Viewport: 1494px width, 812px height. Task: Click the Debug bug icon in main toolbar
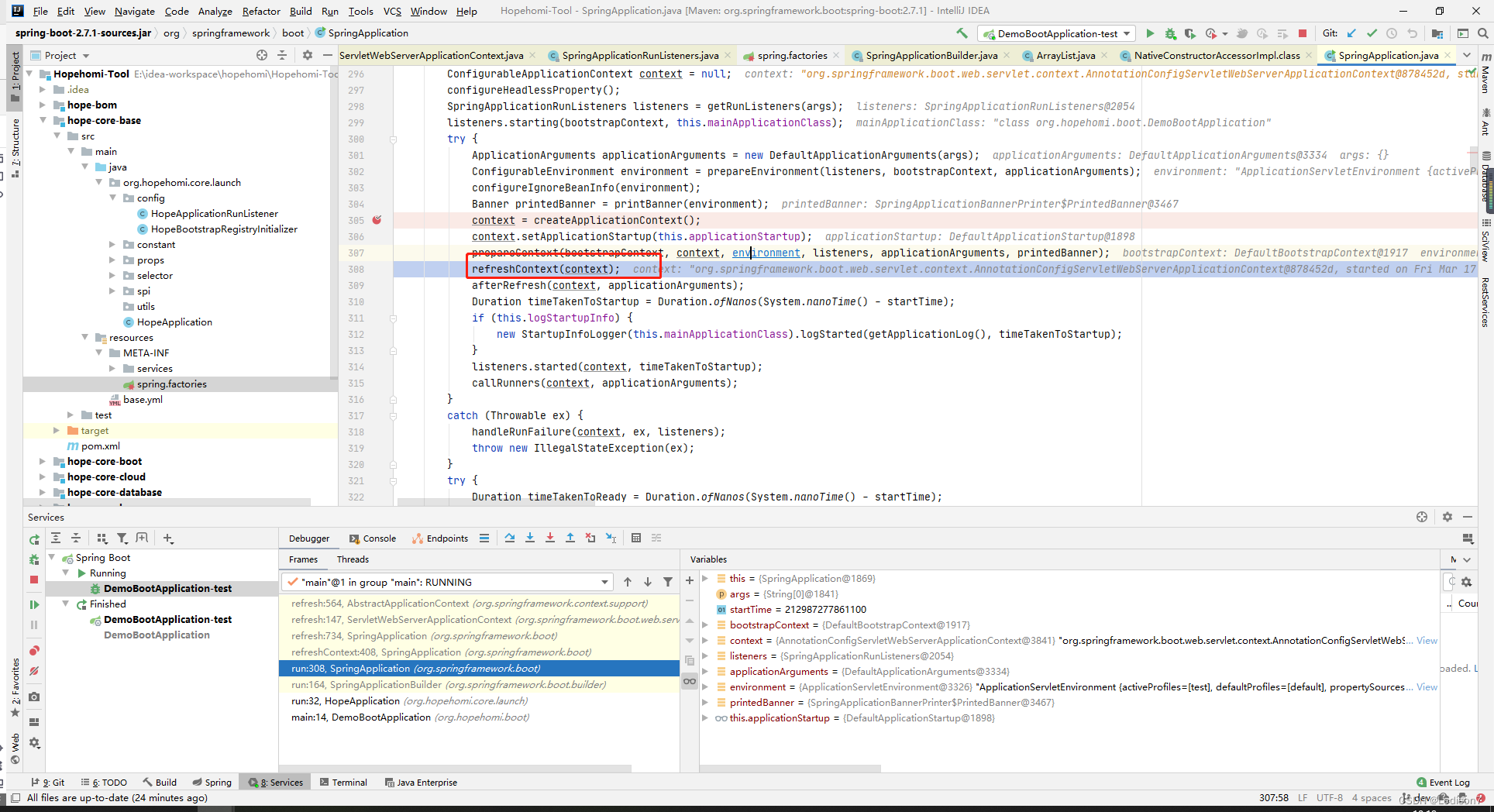click(x=1170, y=33)
